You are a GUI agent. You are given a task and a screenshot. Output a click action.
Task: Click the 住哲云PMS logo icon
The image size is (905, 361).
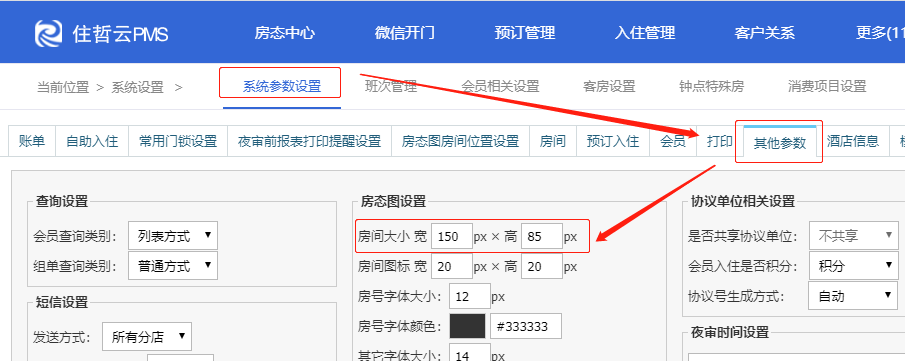pos(48,34)
